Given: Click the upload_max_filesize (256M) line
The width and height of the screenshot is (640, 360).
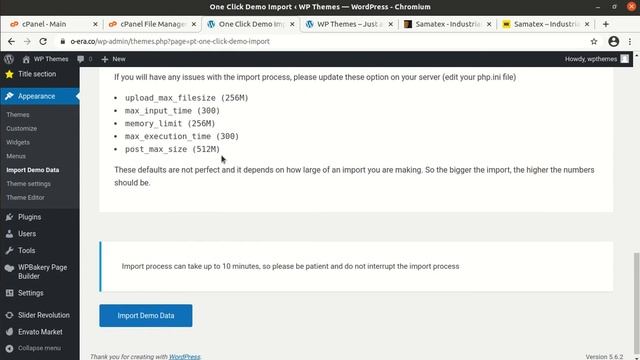Looking at the screenshot, I should tap(187, 98).
